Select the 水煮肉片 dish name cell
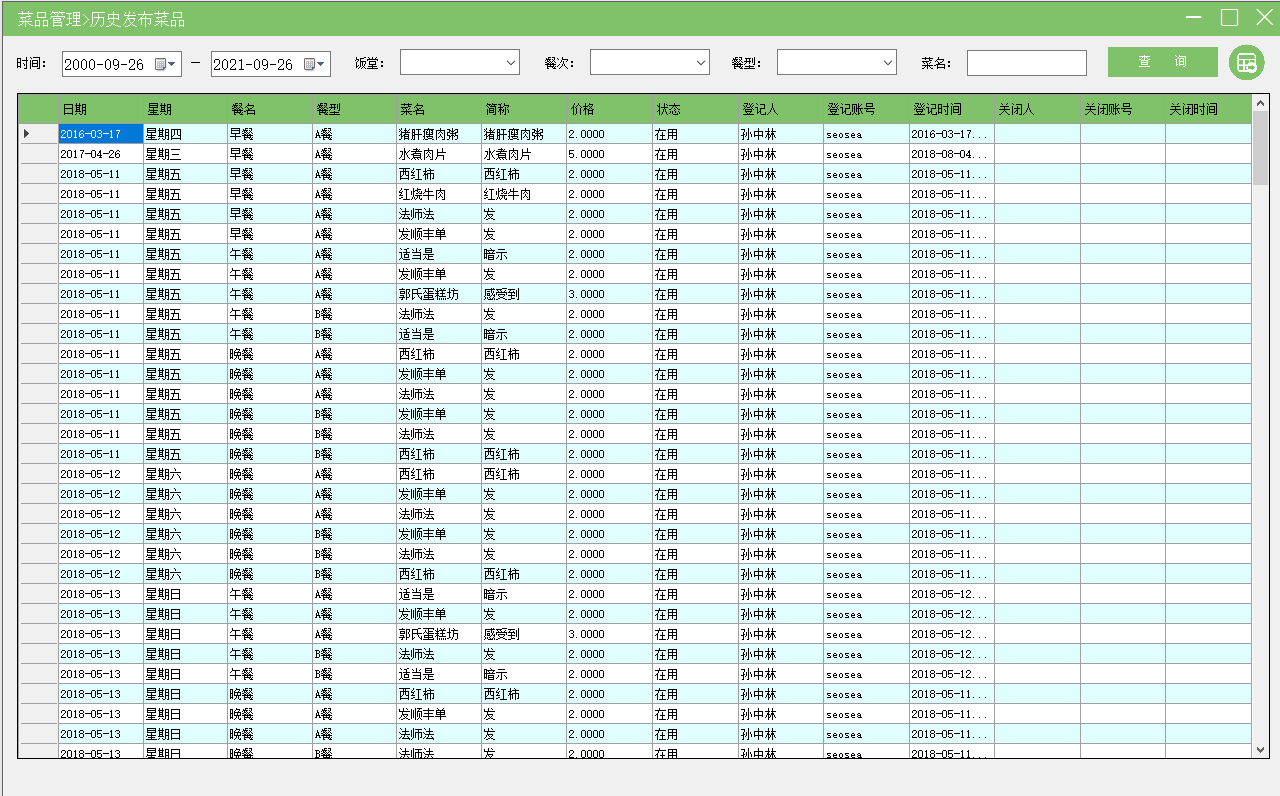The image size is (1280, 796). [x=438, y=154]
